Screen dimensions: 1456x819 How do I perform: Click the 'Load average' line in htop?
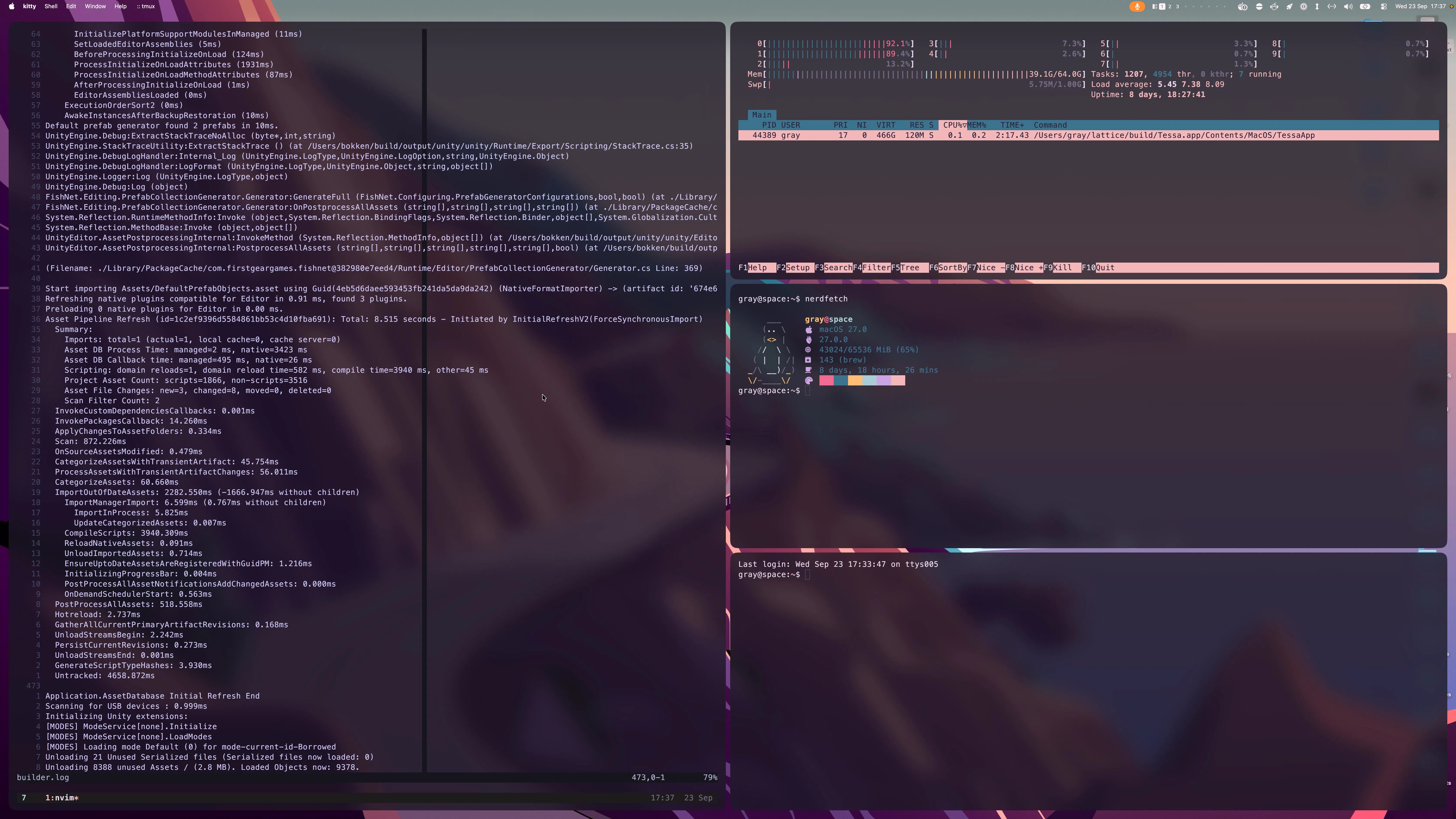point(1158,84)
